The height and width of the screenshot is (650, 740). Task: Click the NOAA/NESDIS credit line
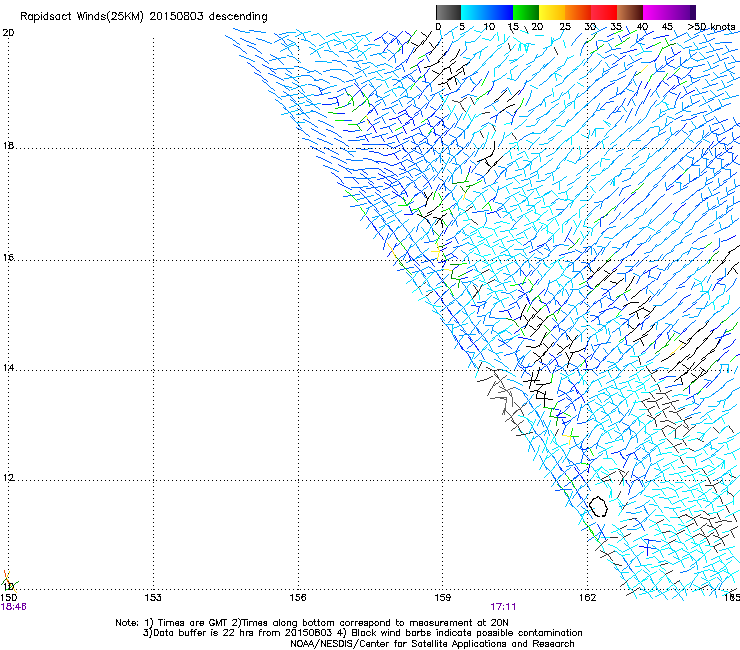[x=432, y=643]
